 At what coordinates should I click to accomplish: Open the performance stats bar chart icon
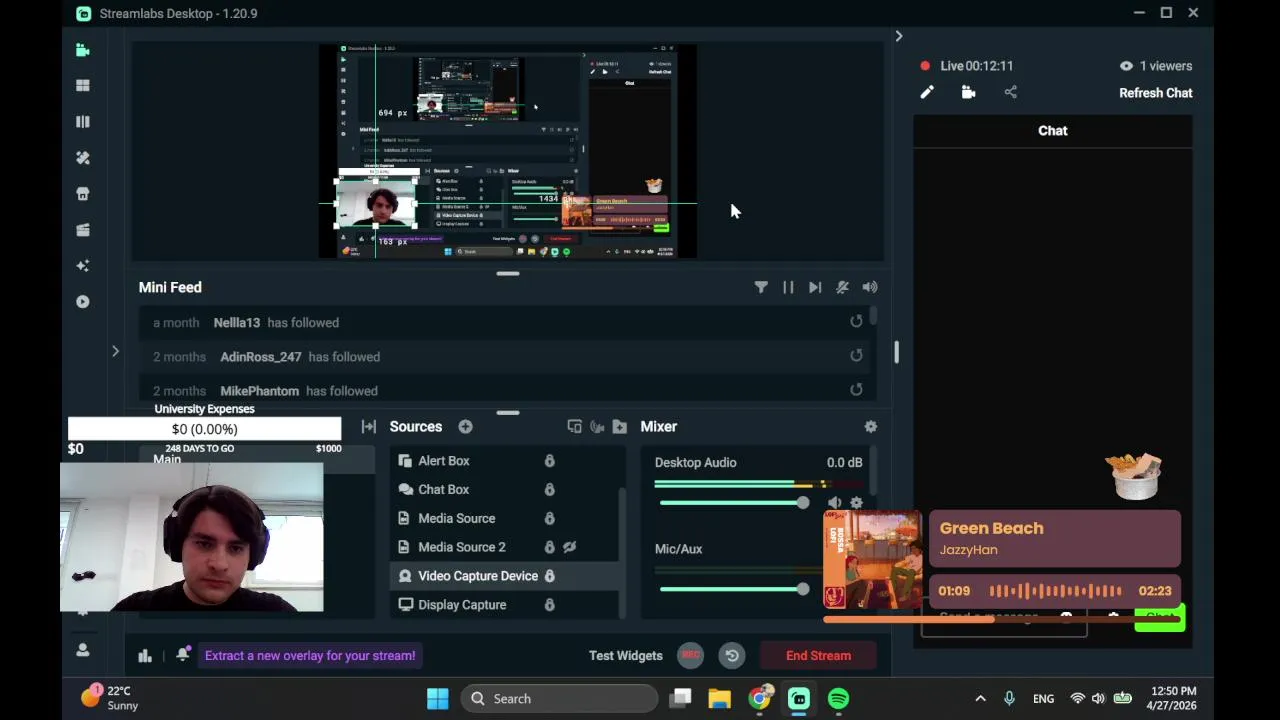click(145, 656)
